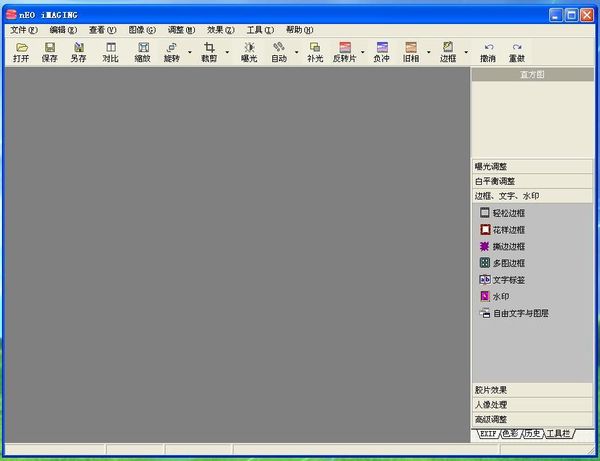Choose 水印 (Watermark) in the side panel
The height and width of the screenshot is (461, 600).
pos(501,297)
